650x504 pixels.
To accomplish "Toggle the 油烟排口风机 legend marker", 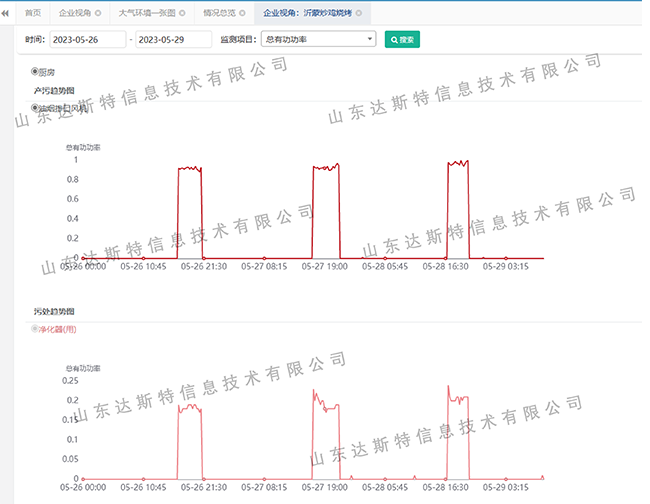I will point(36,108).
